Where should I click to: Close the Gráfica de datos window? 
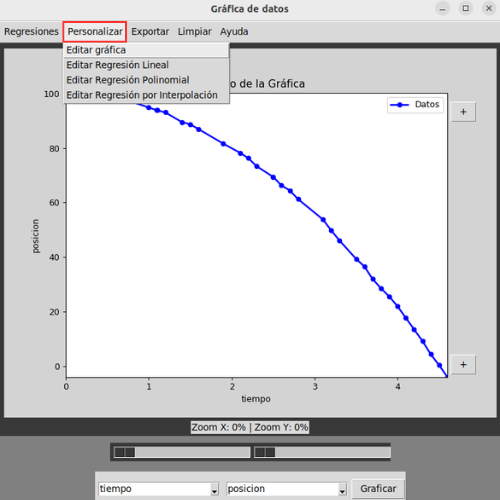tap(489, 9)
